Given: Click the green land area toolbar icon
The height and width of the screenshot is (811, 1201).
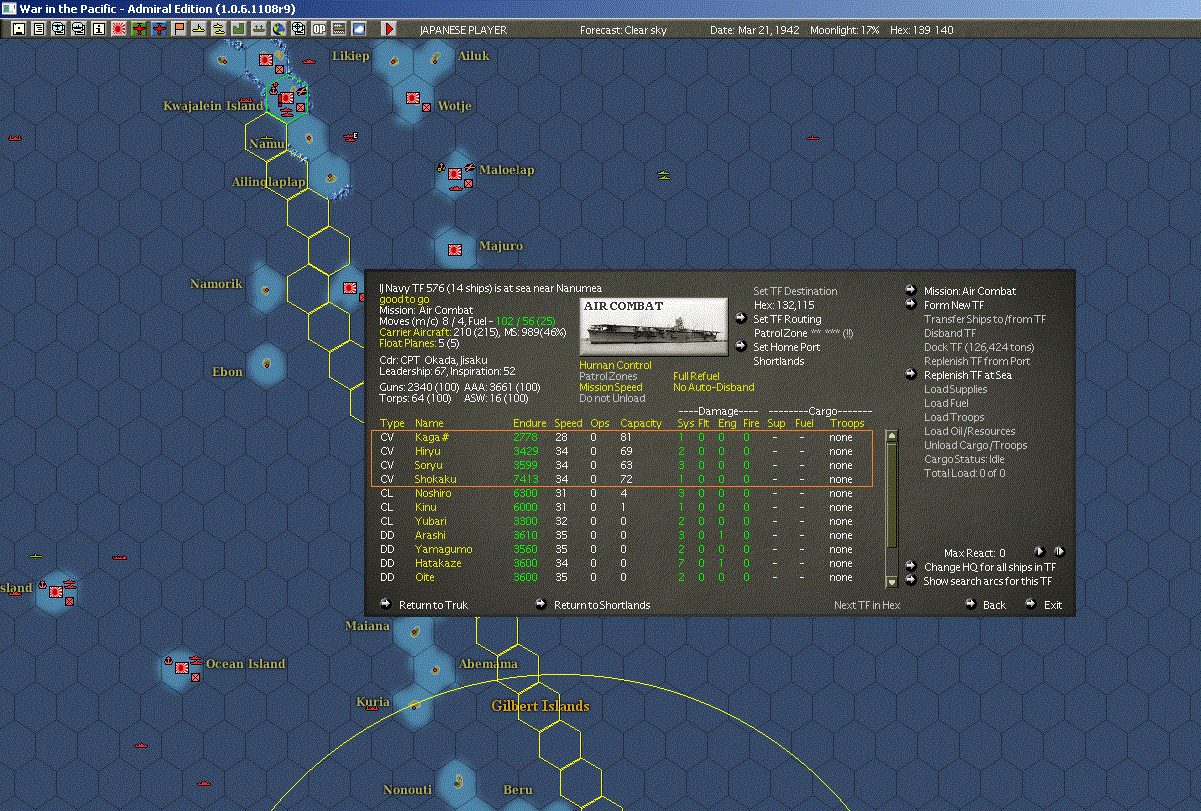Looking at the screenshot, I should [239, 29].
